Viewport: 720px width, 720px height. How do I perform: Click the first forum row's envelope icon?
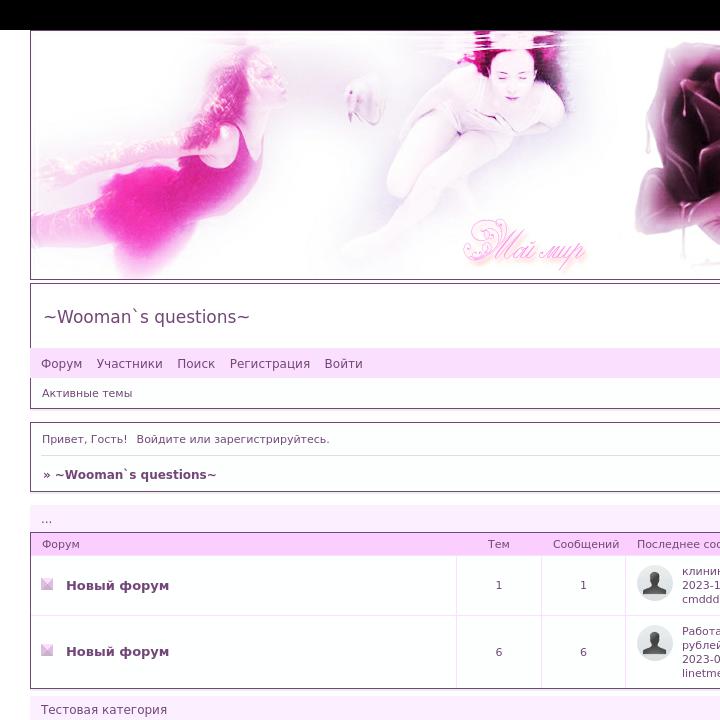(x=47, y=584)
